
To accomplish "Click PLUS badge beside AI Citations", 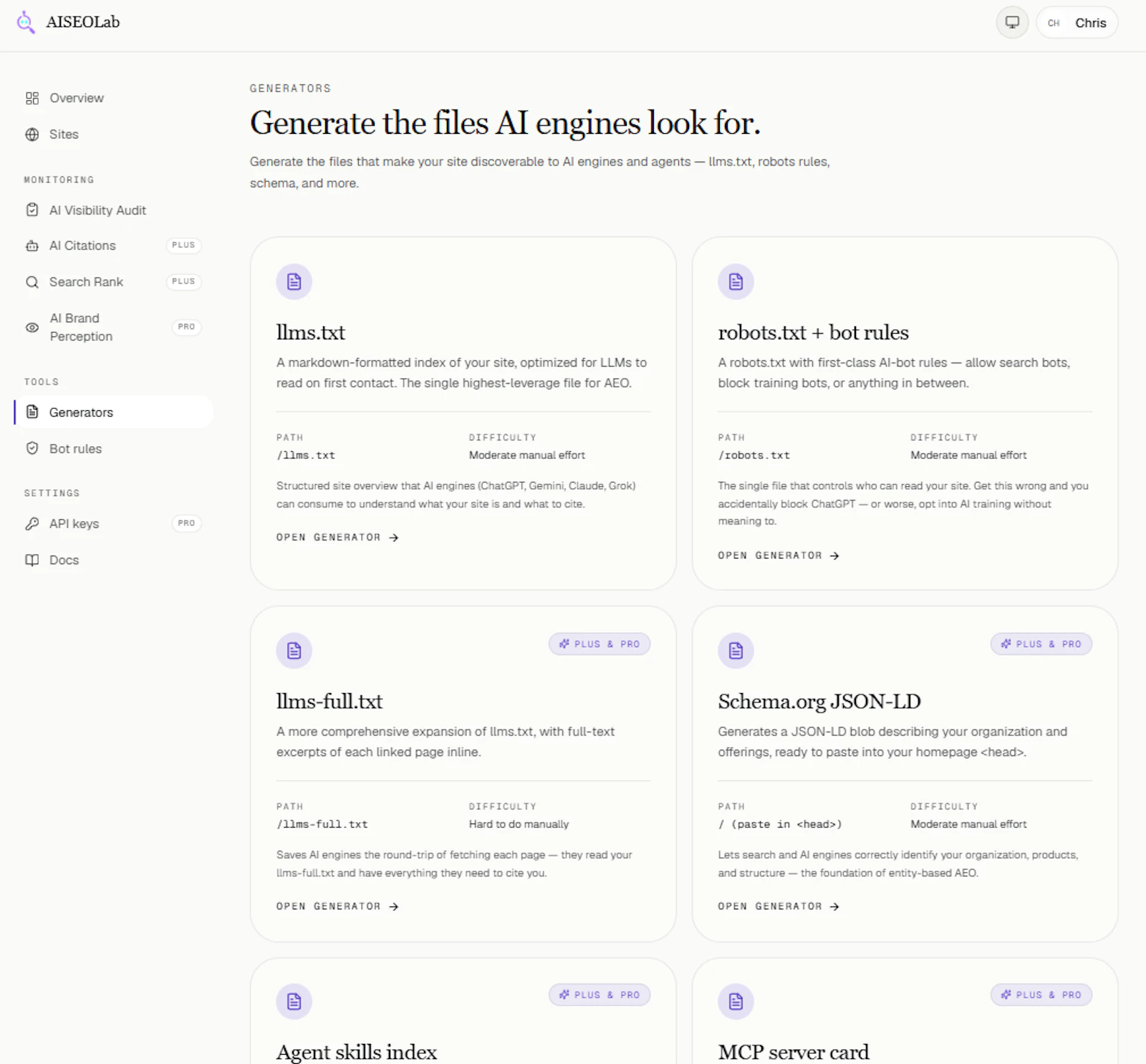I will [x=183, y=246].
